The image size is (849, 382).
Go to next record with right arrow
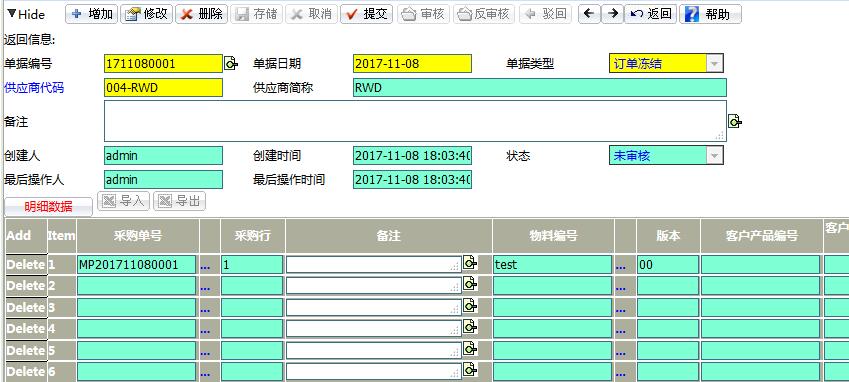click(x=612, y=14)
